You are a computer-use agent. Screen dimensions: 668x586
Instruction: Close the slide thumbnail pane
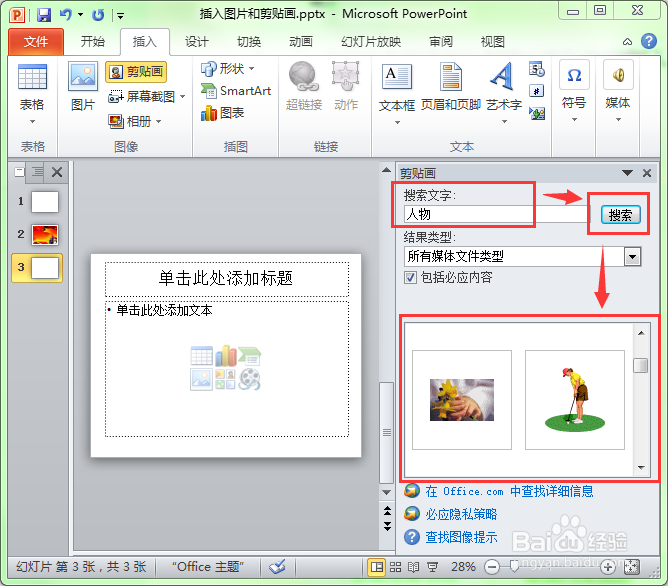tap(57, 172)
